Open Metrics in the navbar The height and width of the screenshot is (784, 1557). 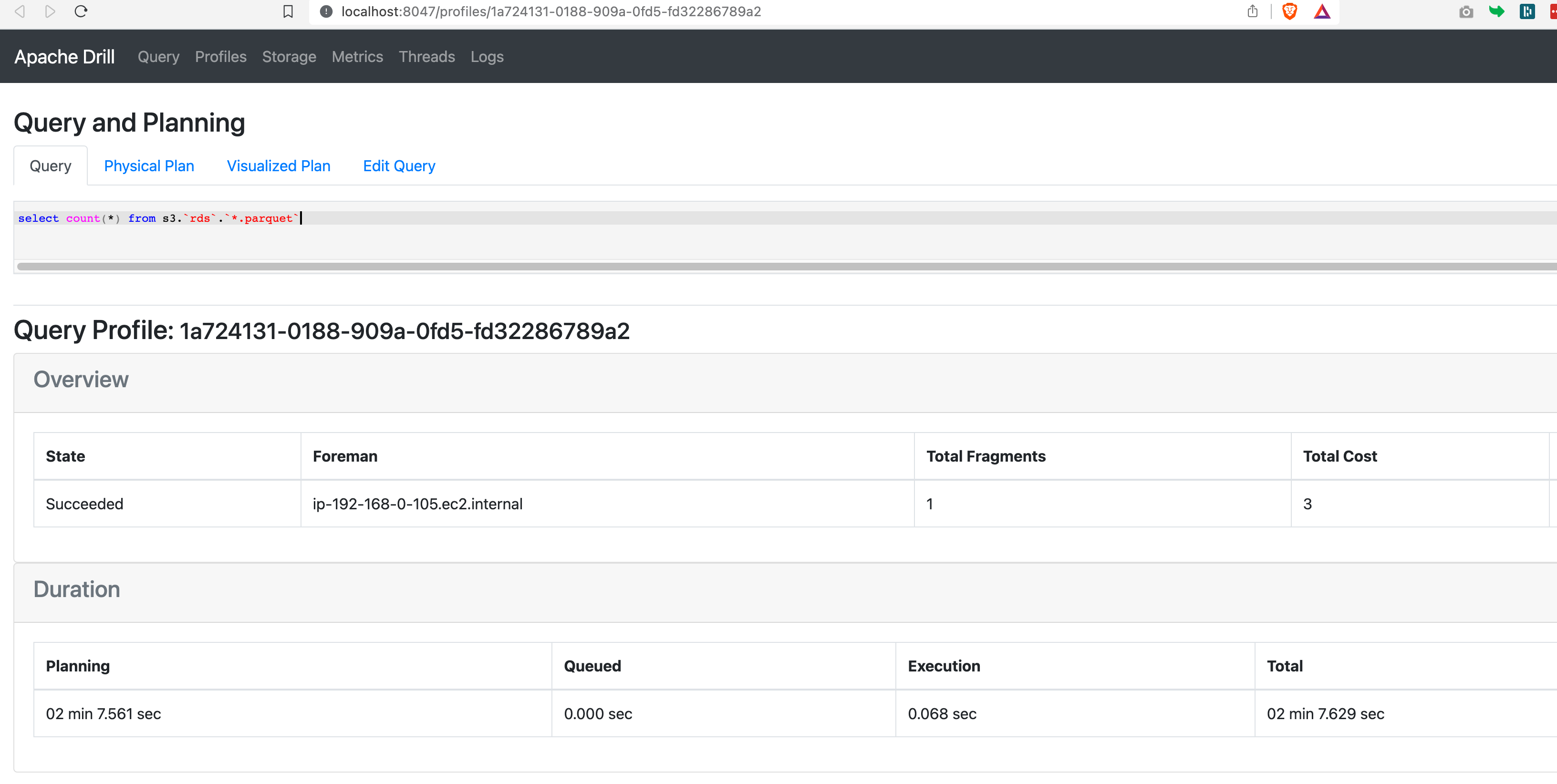coord(357,57)
